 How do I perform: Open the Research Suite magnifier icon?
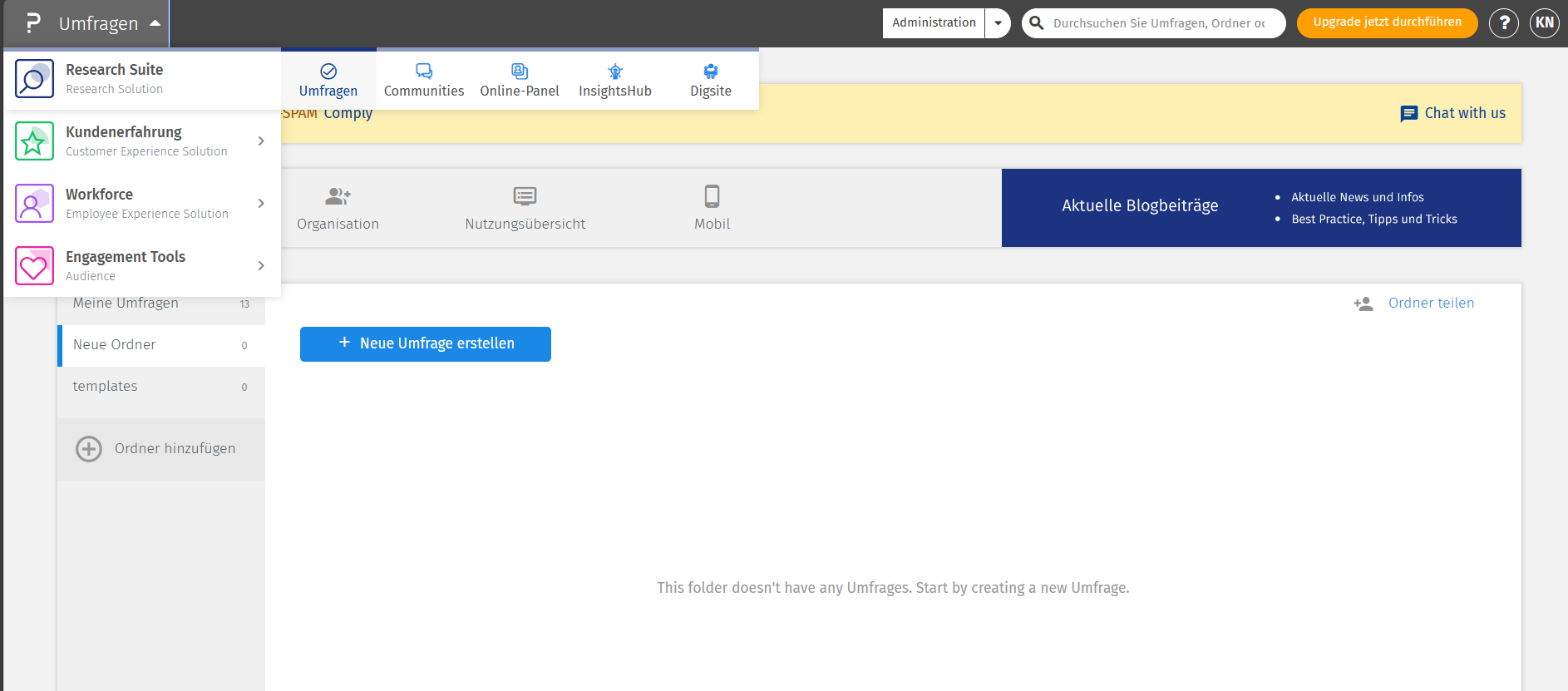pos(34,79)
